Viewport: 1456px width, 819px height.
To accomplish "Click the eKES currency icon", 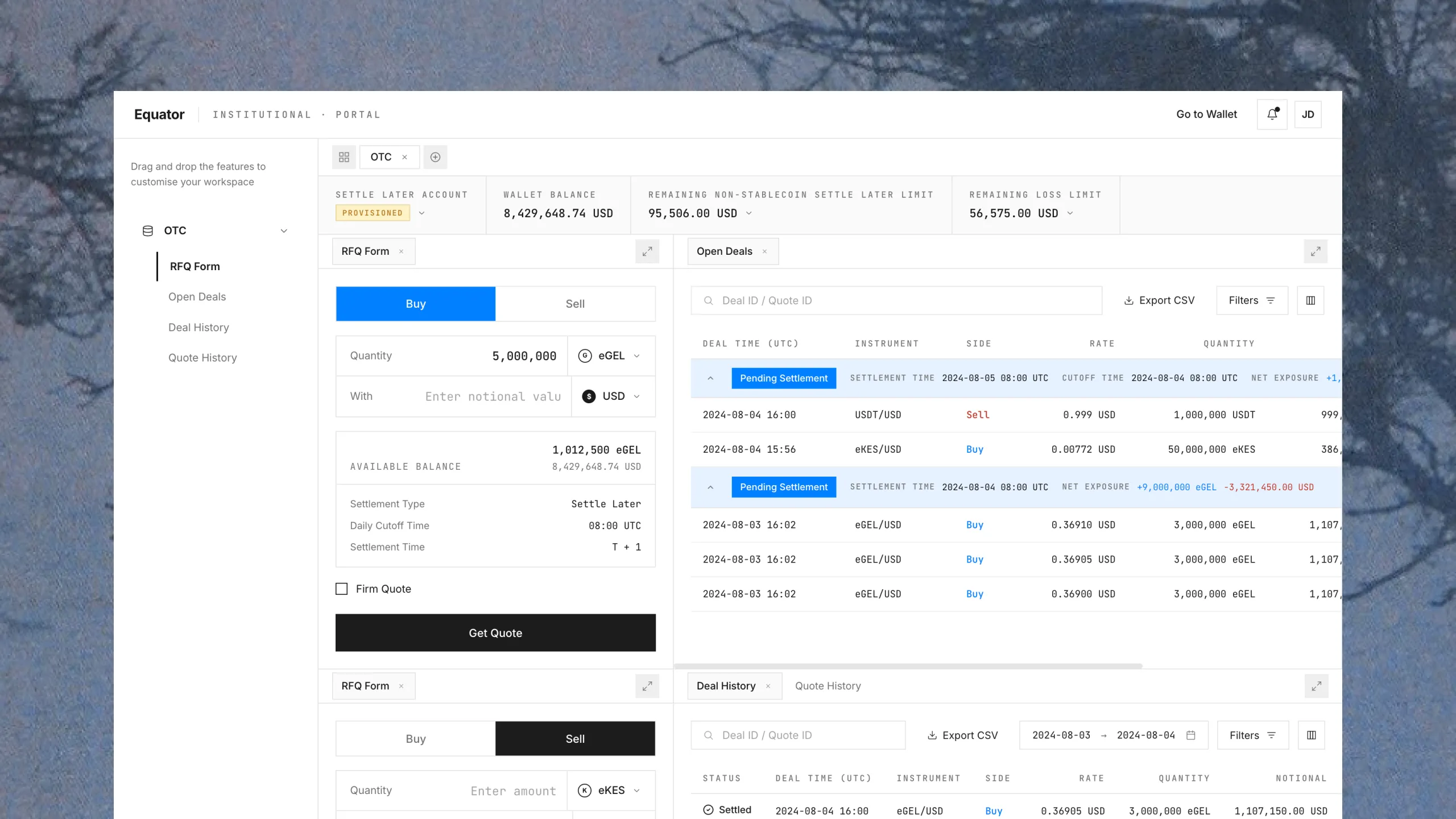I will (585, 791).
